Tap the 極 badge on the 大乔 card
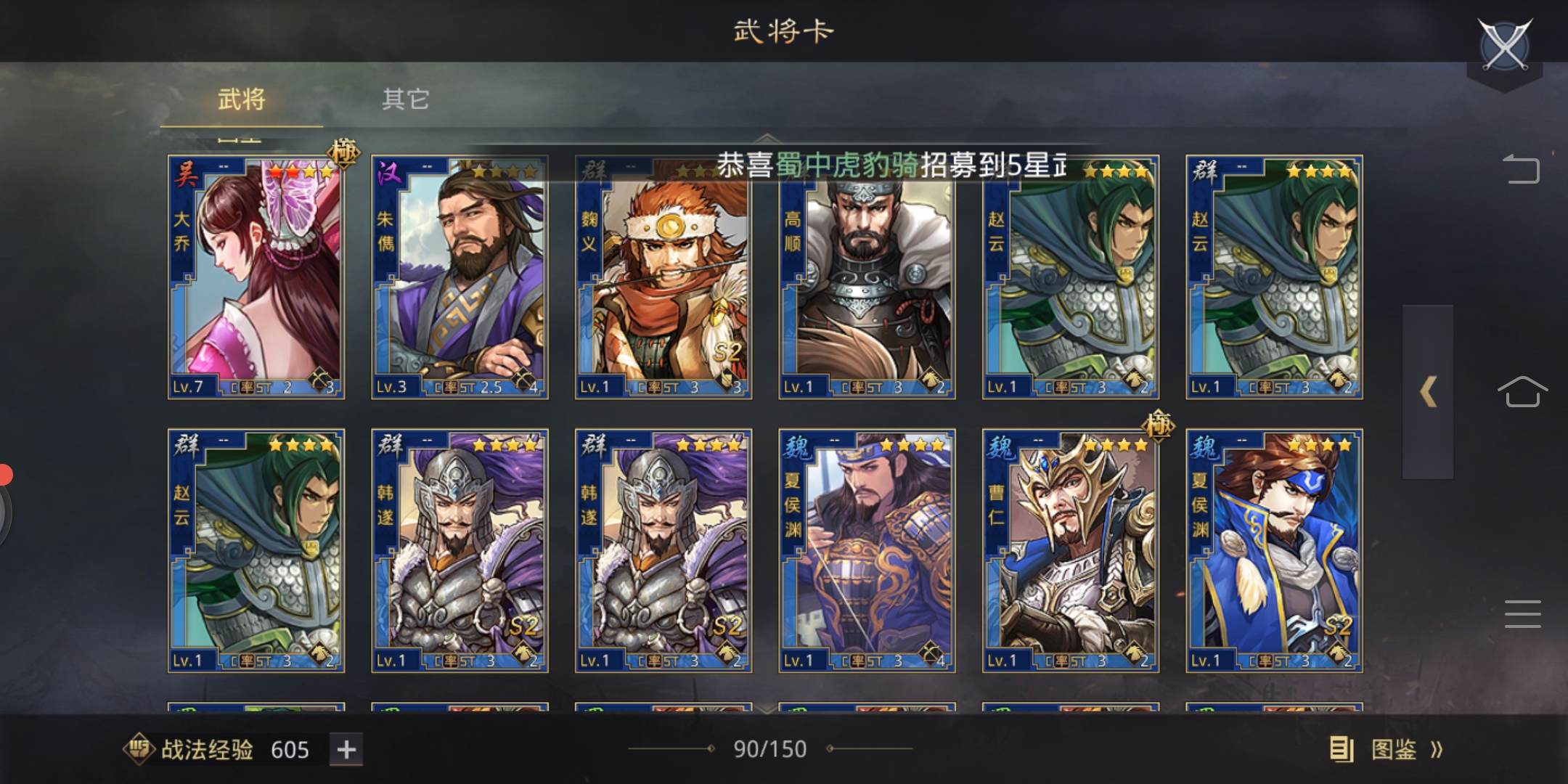 coord(343,152)
